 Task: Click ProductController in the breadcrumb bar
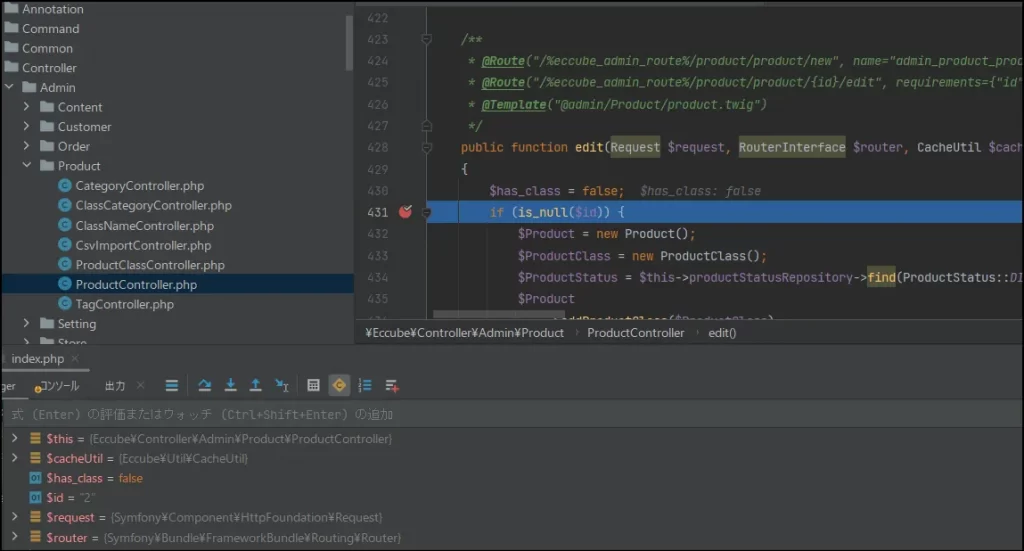click(x=635, y=332)
